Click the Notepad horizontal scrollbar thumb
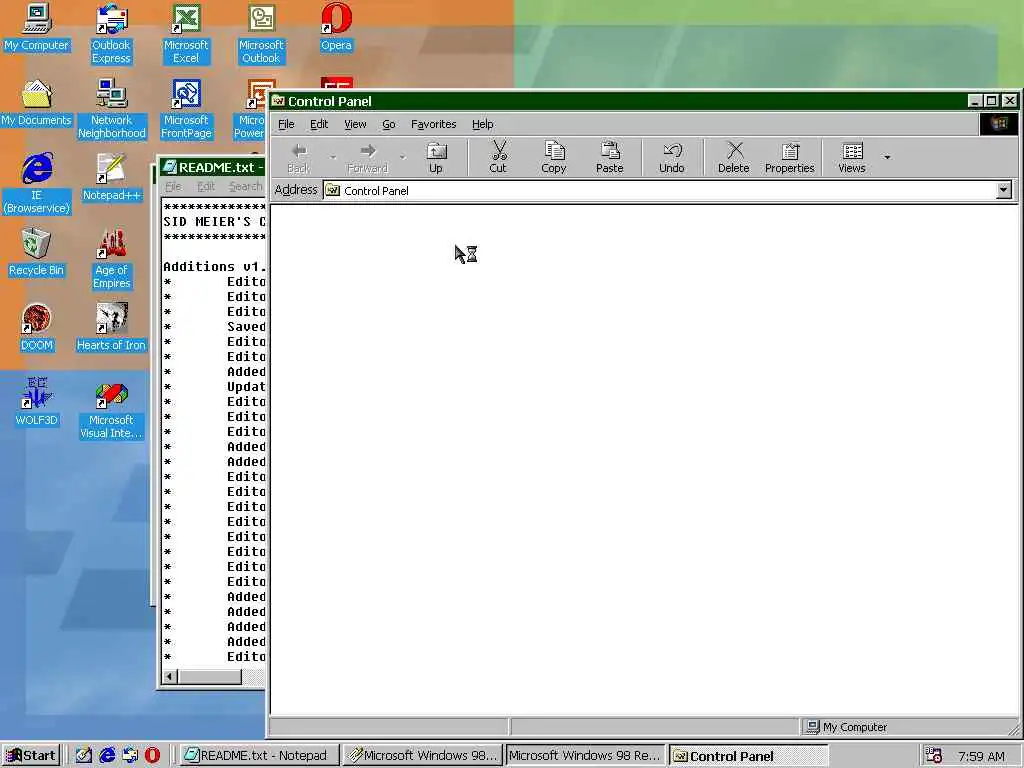 pos(210,677)
